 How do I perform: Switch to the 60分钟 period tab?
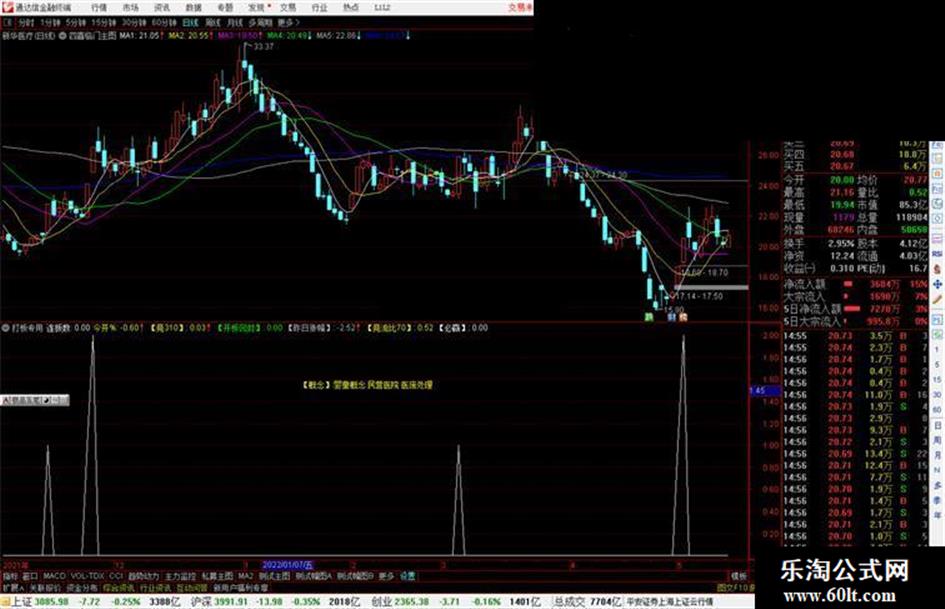click(164, 23)
